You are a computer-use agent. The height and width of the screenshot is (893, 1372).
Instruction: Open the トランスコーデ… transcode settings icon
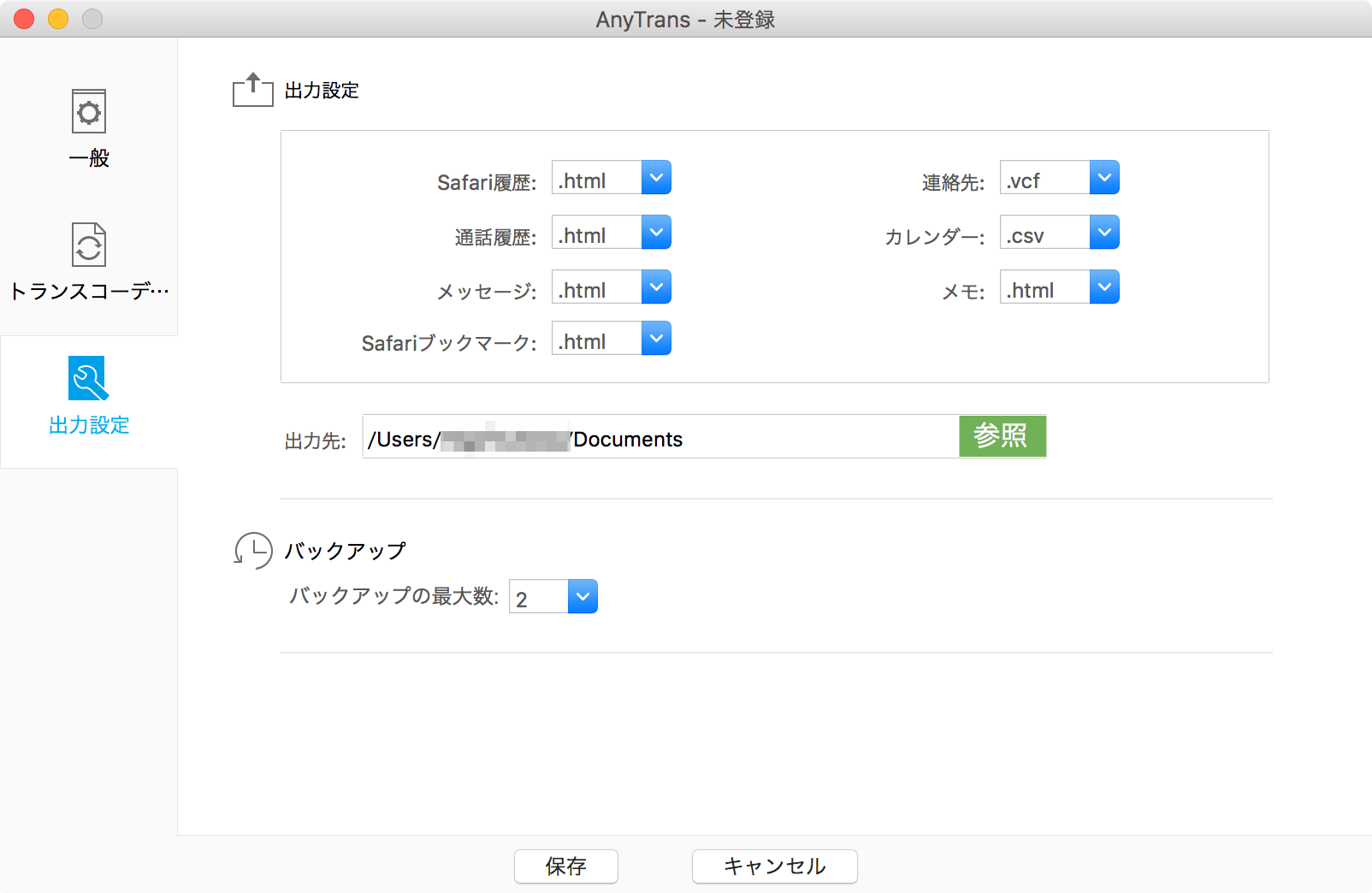click(89, 245)
